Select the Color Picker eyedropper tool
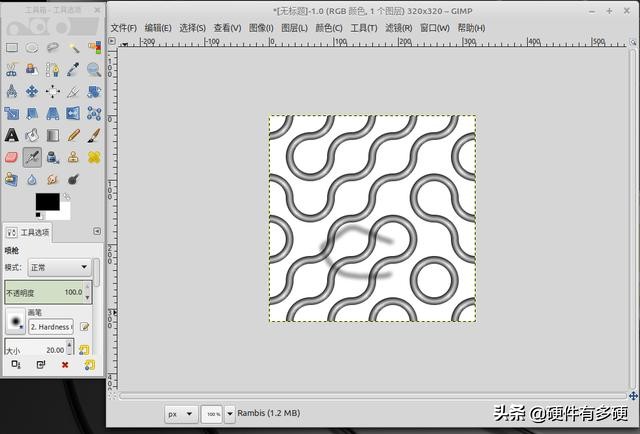 point(73,69)
